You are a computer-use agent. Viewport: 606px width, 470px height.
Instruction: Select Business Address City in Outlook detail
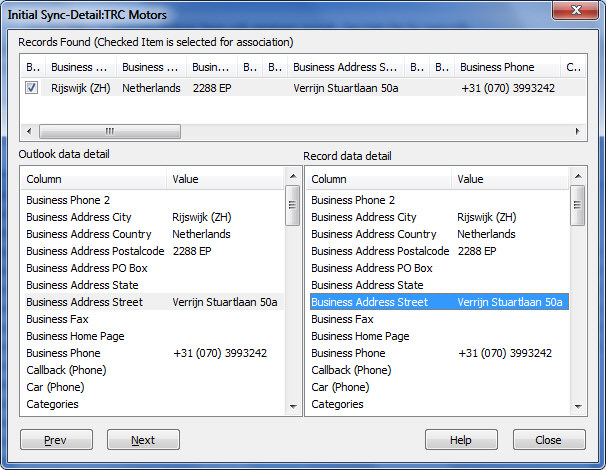coord(79,217)
